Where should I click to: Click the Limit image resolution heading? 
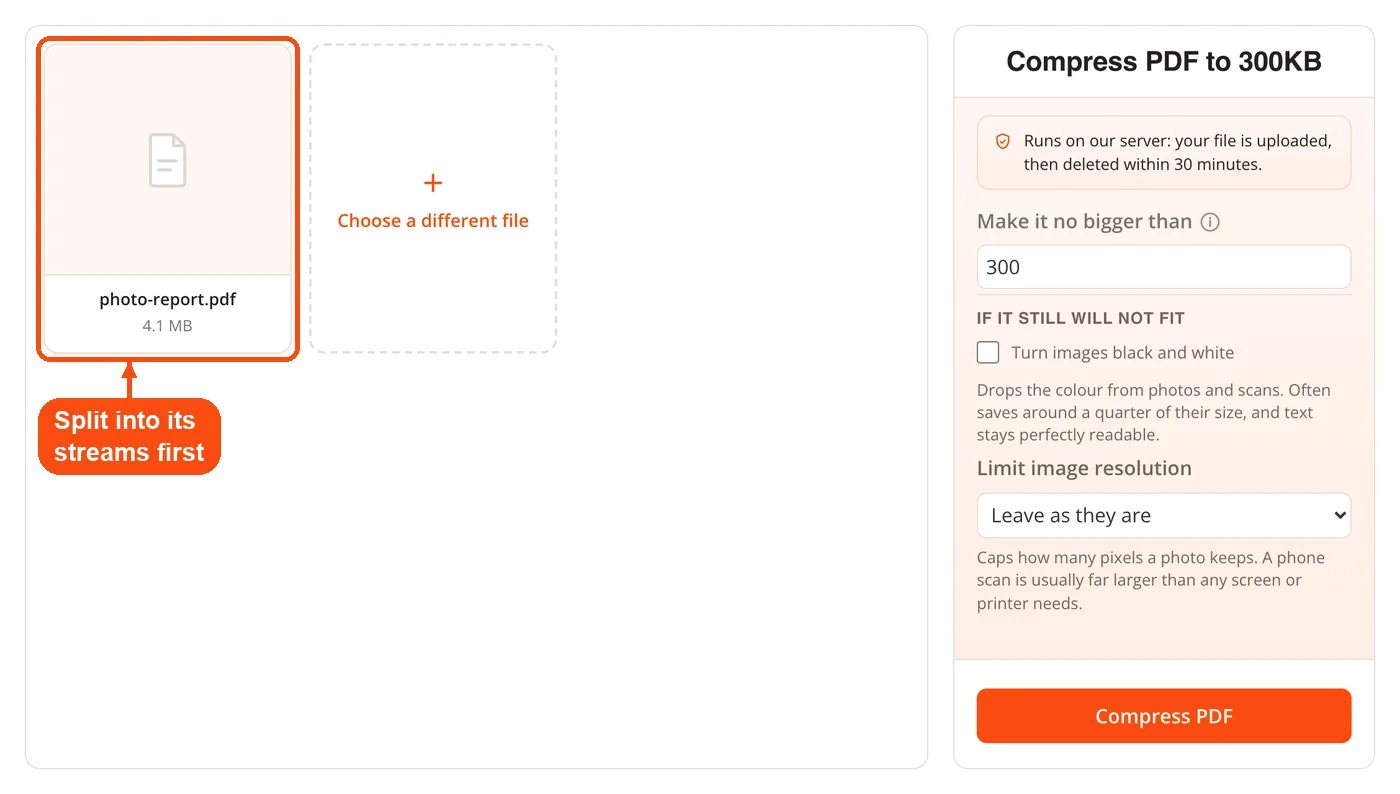tap(1084, 468)
